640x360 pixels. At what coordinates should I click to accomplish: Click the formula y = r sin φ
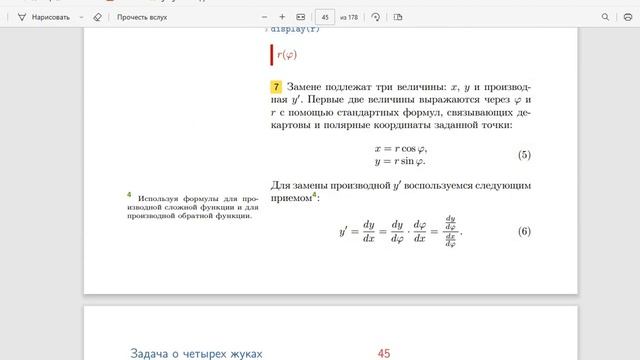[x=400, y=161]
